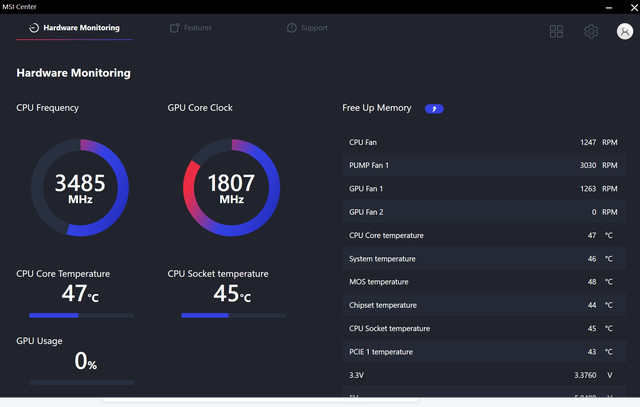Minimize the MSI Center window
This screenshot has width=640, height=407.
tap(609, 7)
